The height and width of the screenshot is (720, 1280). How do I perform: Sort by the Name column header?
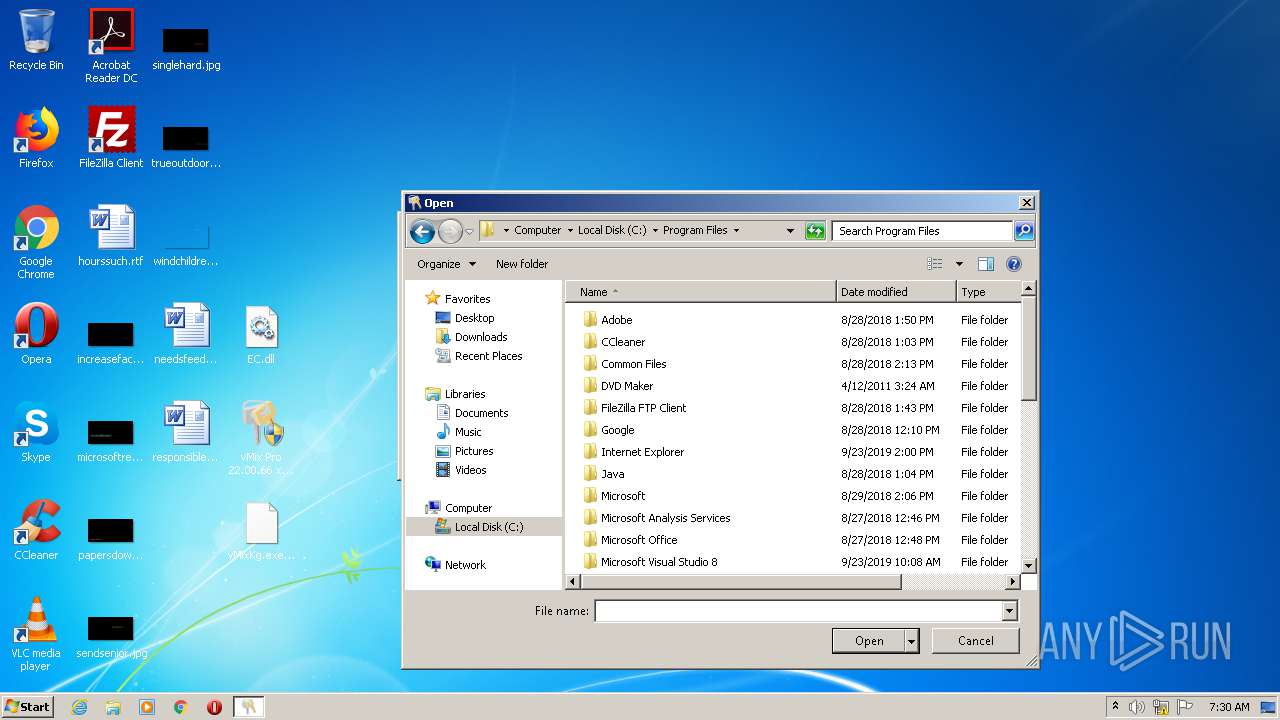pos(701,292)
